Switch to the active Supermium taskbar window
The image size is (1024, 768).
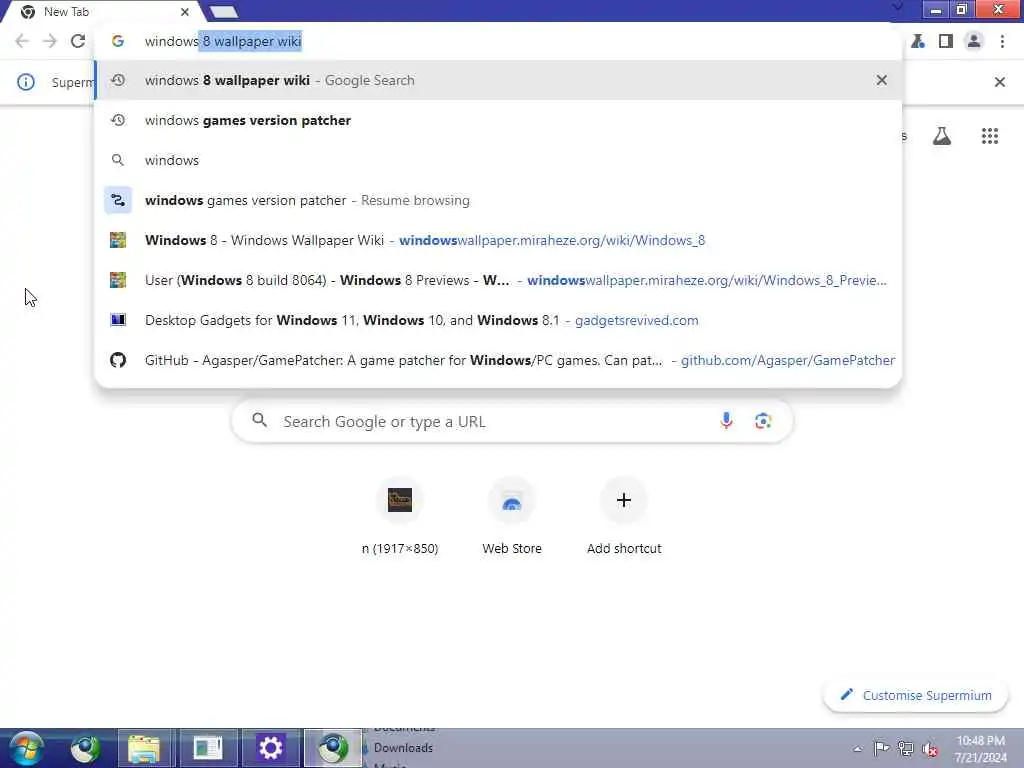pyautogui.click(x=333, y=748)
